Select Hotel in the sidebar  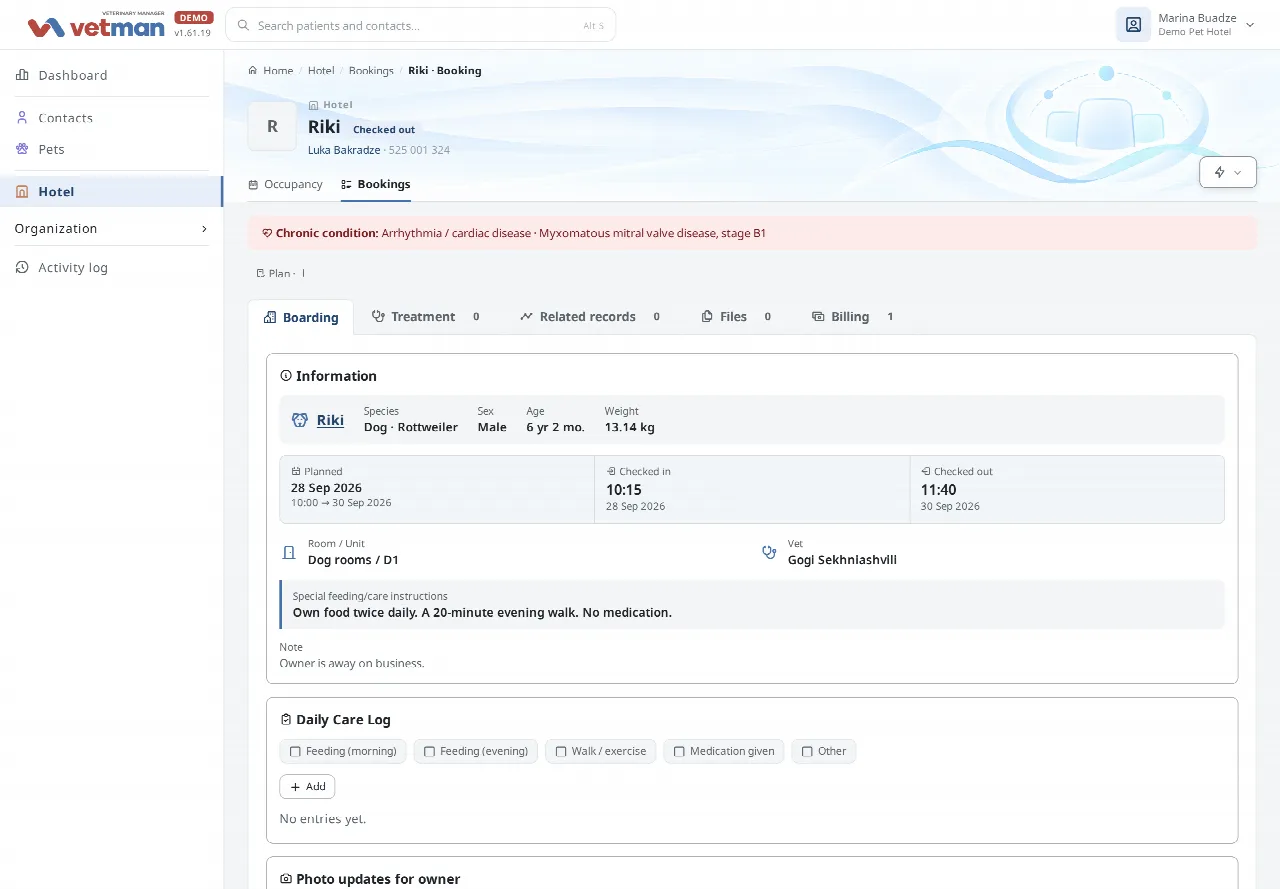[112, 191]
